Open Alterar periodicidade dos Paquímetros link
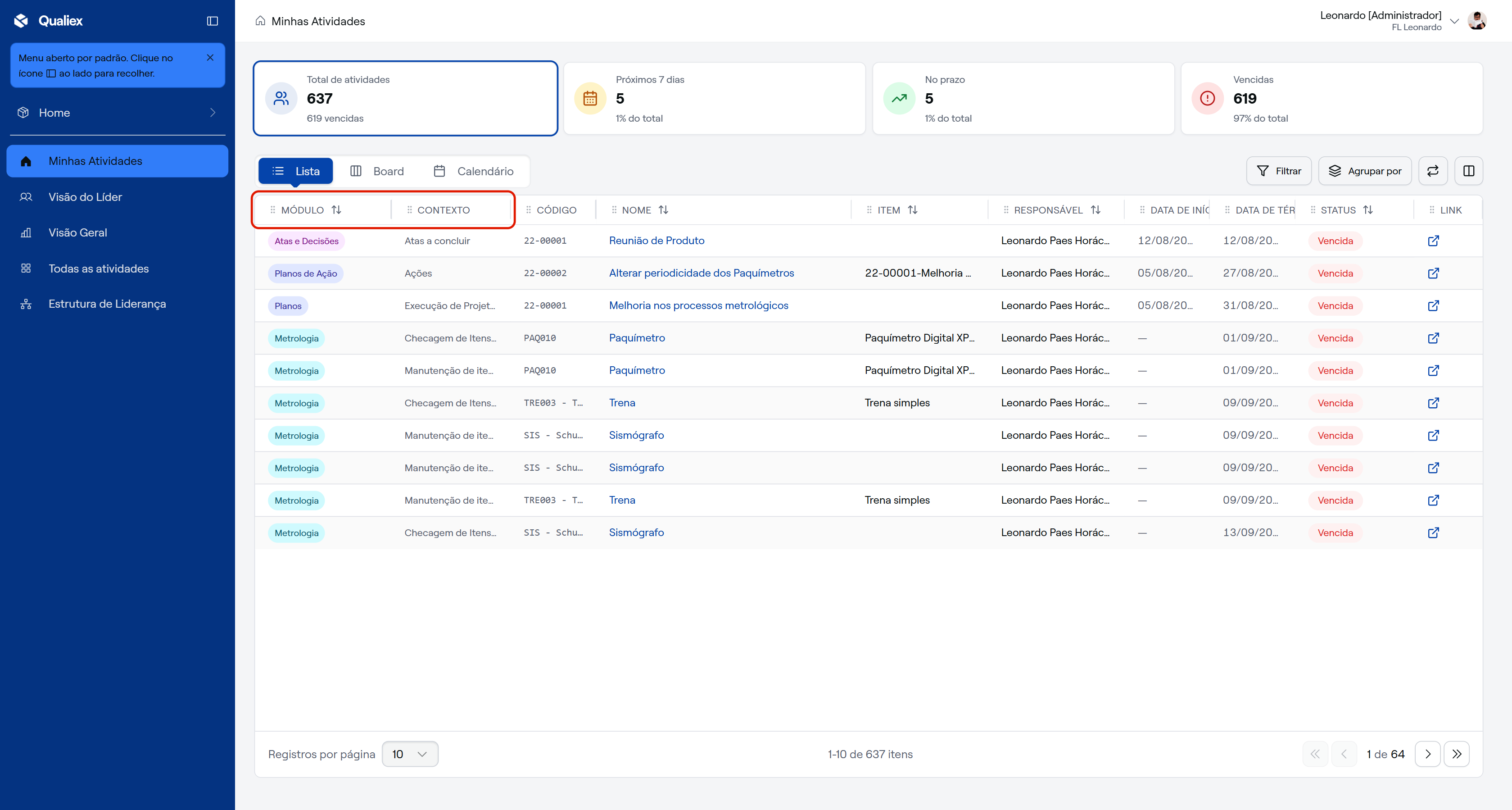Image resolution: width=1512 pixels, height=810 pixels. [x=702, y=273]
